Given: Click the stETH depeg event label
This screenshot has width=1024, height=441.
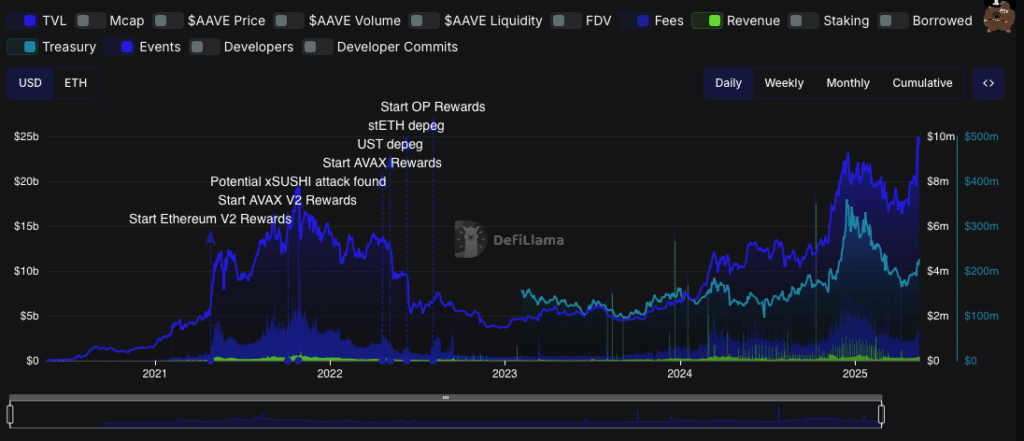Looking at the screenshot, I should tap(406, 125).
